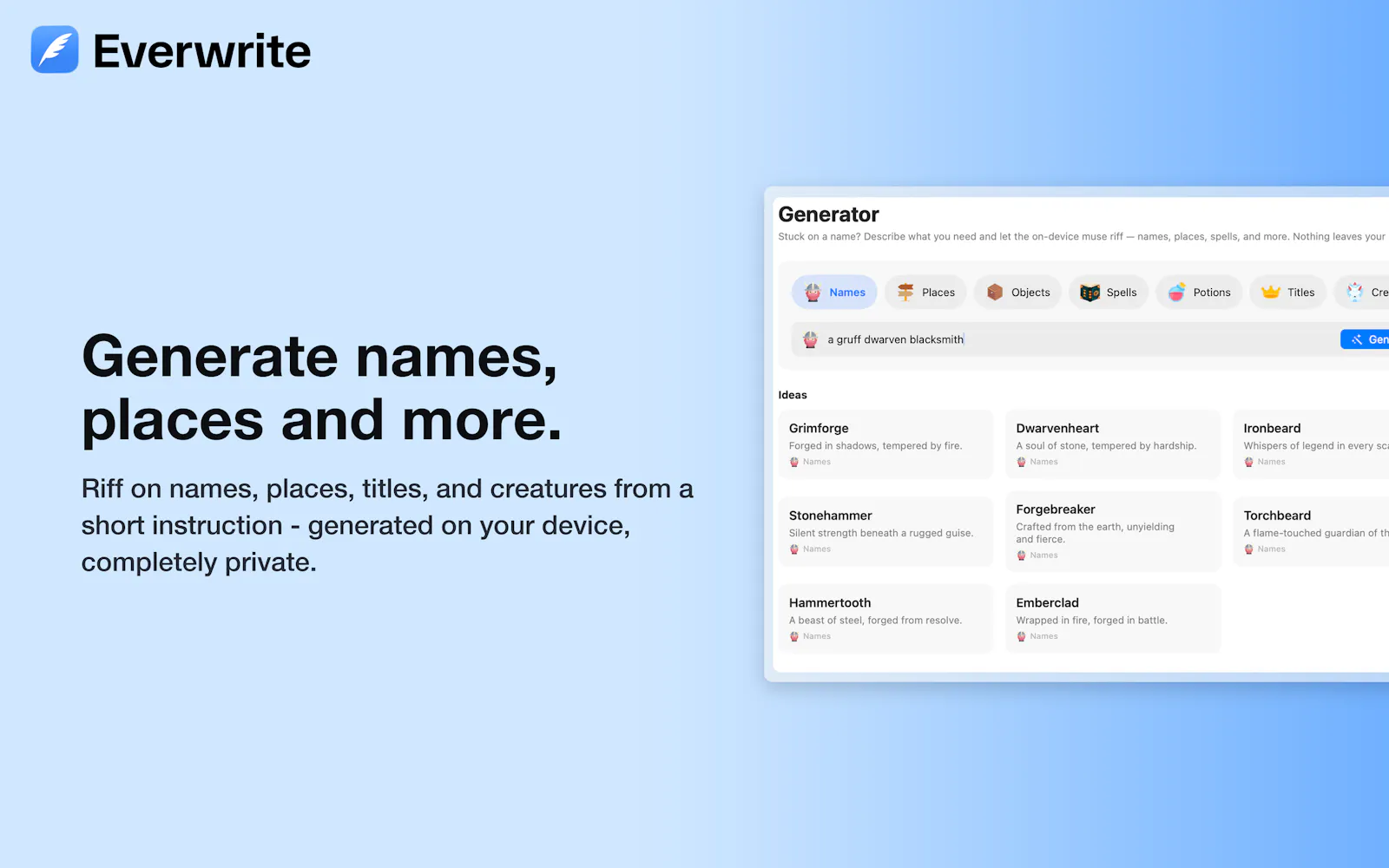Click the Names tag icon on Emberclad card
The image size is (1389, 868).
coord(1022,636)
